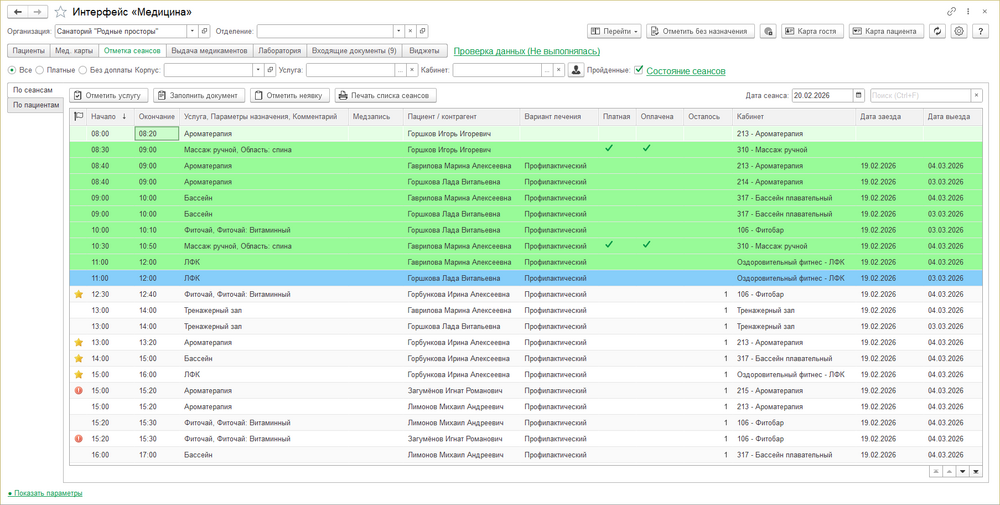Select the Без доплаты radio button
The width and height of the screenshot is (1000, 505).
coord(83,71)
